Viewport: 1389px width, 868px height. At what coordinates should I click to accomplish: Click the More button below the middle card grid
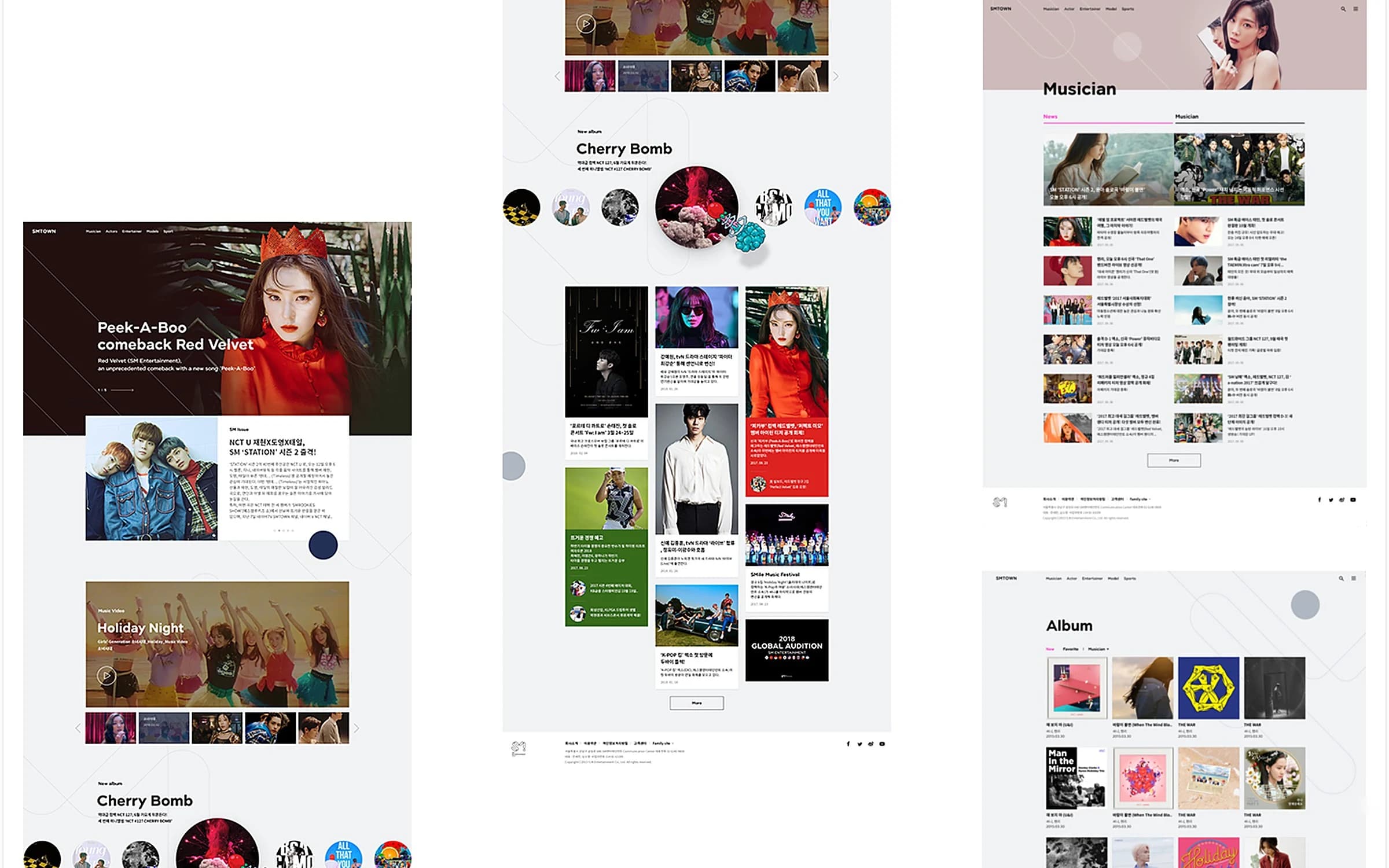(x=696, y=703)
